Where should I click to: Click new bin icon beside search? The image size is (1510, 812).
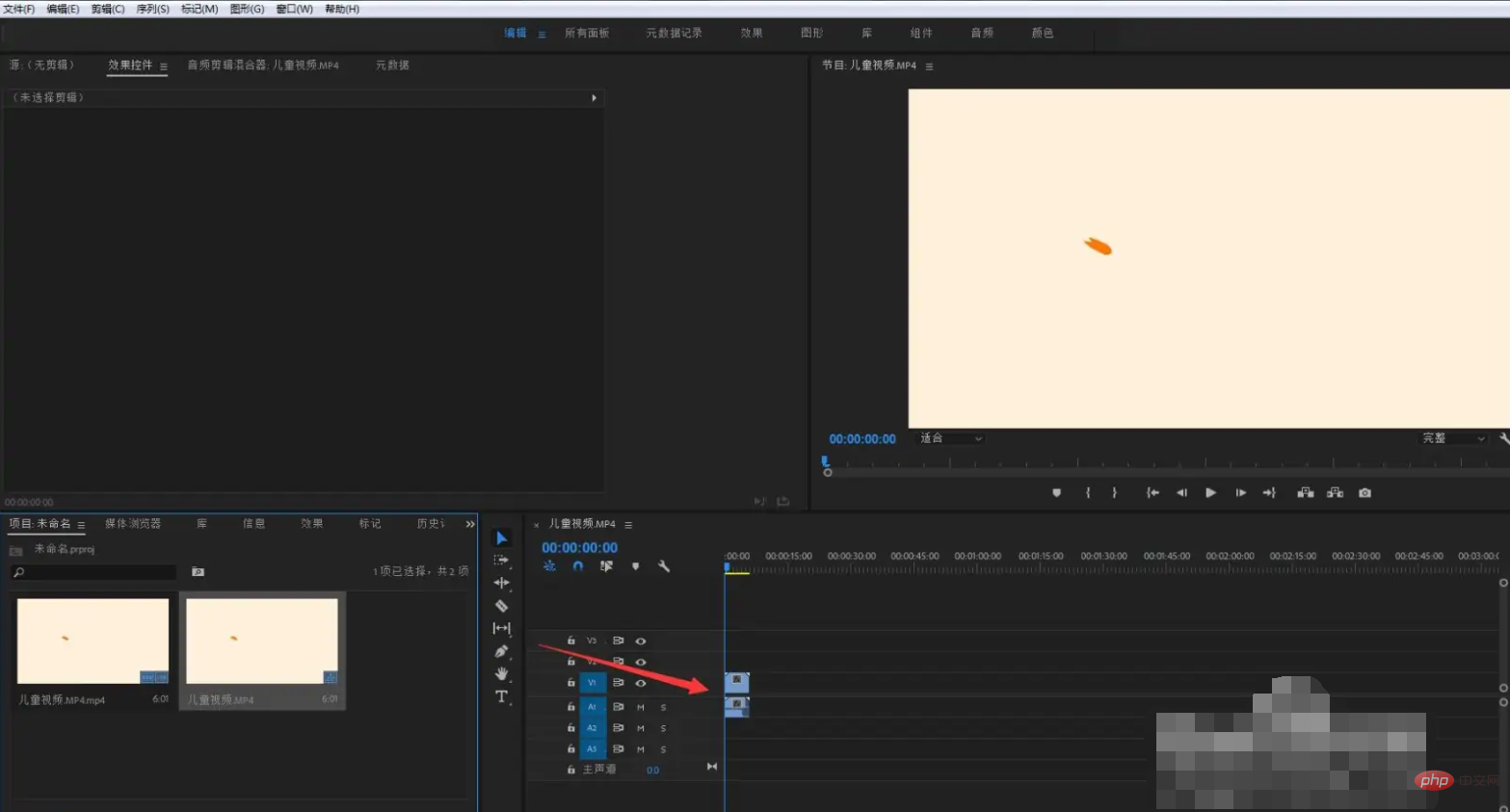(x=198, y=571)
